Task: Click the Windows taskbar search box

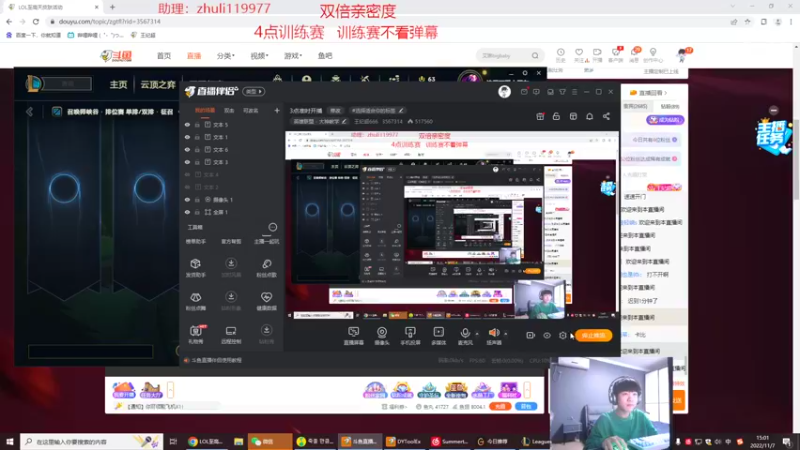Action: [x=92, y=441]
